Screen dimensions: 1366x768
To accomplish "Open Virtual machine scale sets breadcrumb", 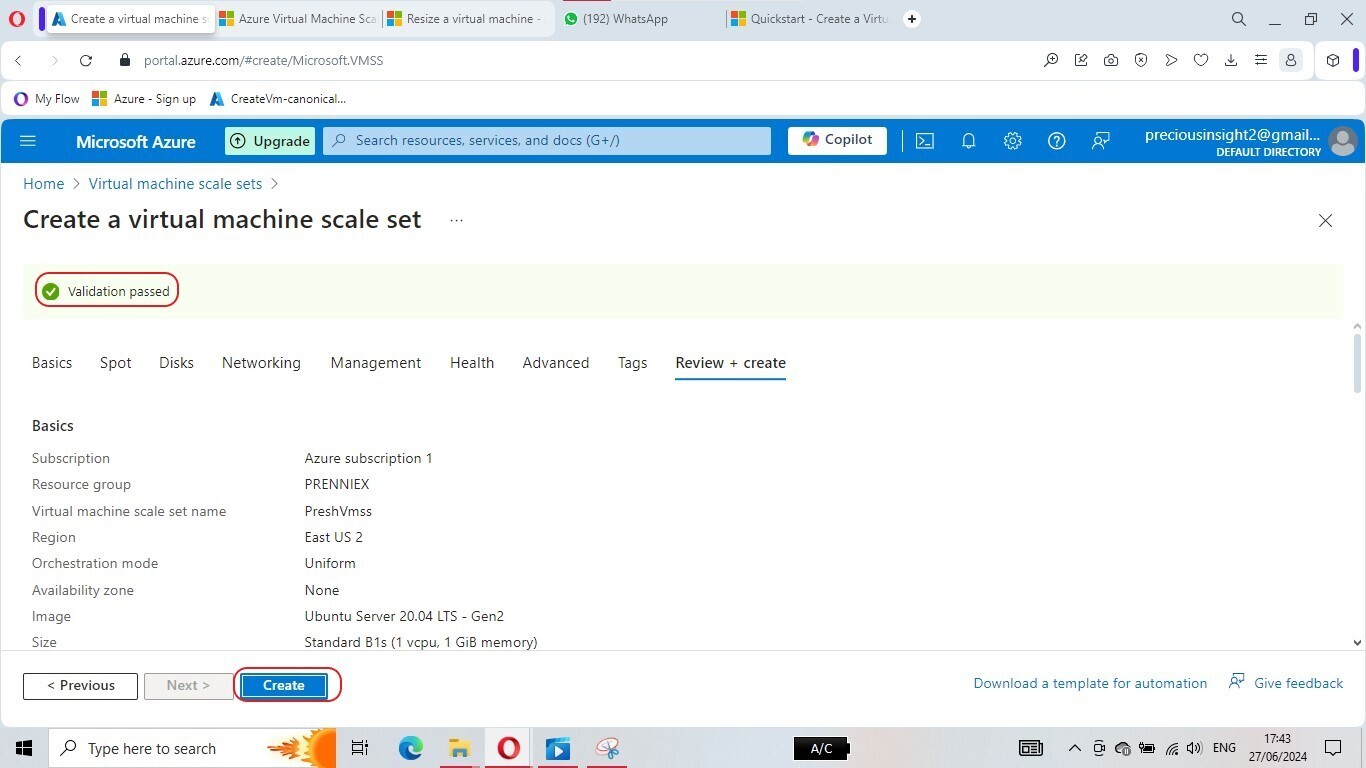I will coord(176,184).
